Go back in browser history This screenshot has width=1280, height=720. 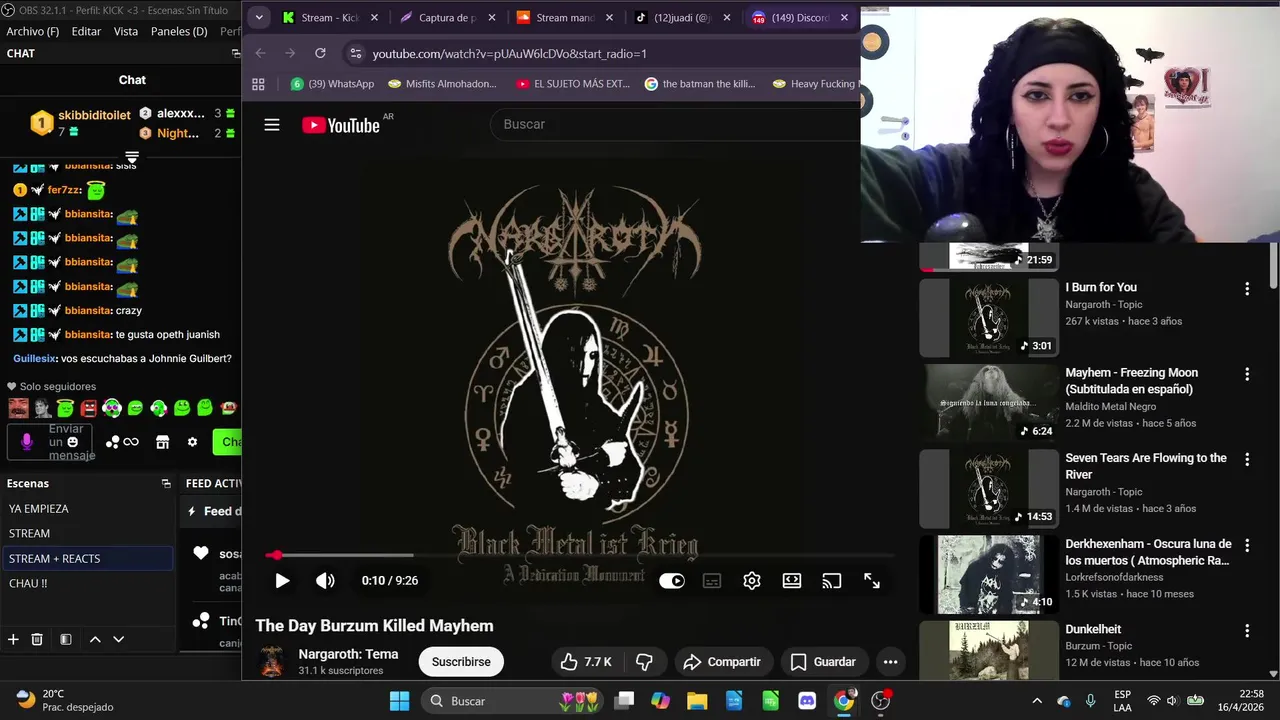click(x=260, y=53)
